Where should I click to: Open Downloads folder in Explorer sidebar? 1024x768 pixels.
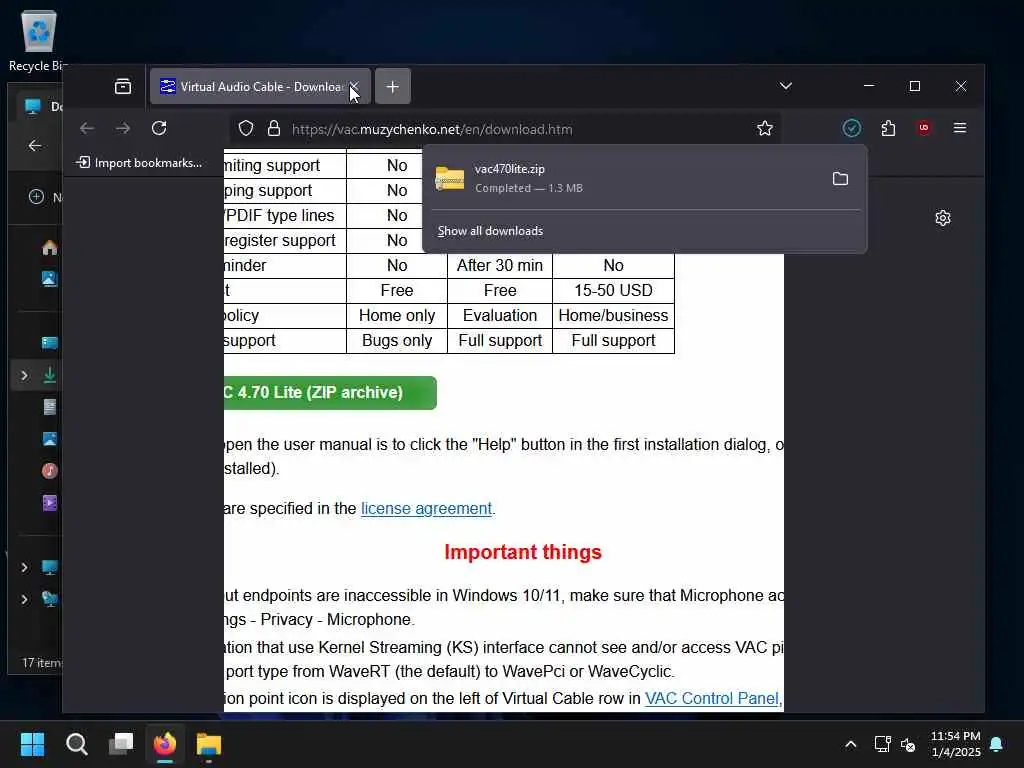(50, 375)
